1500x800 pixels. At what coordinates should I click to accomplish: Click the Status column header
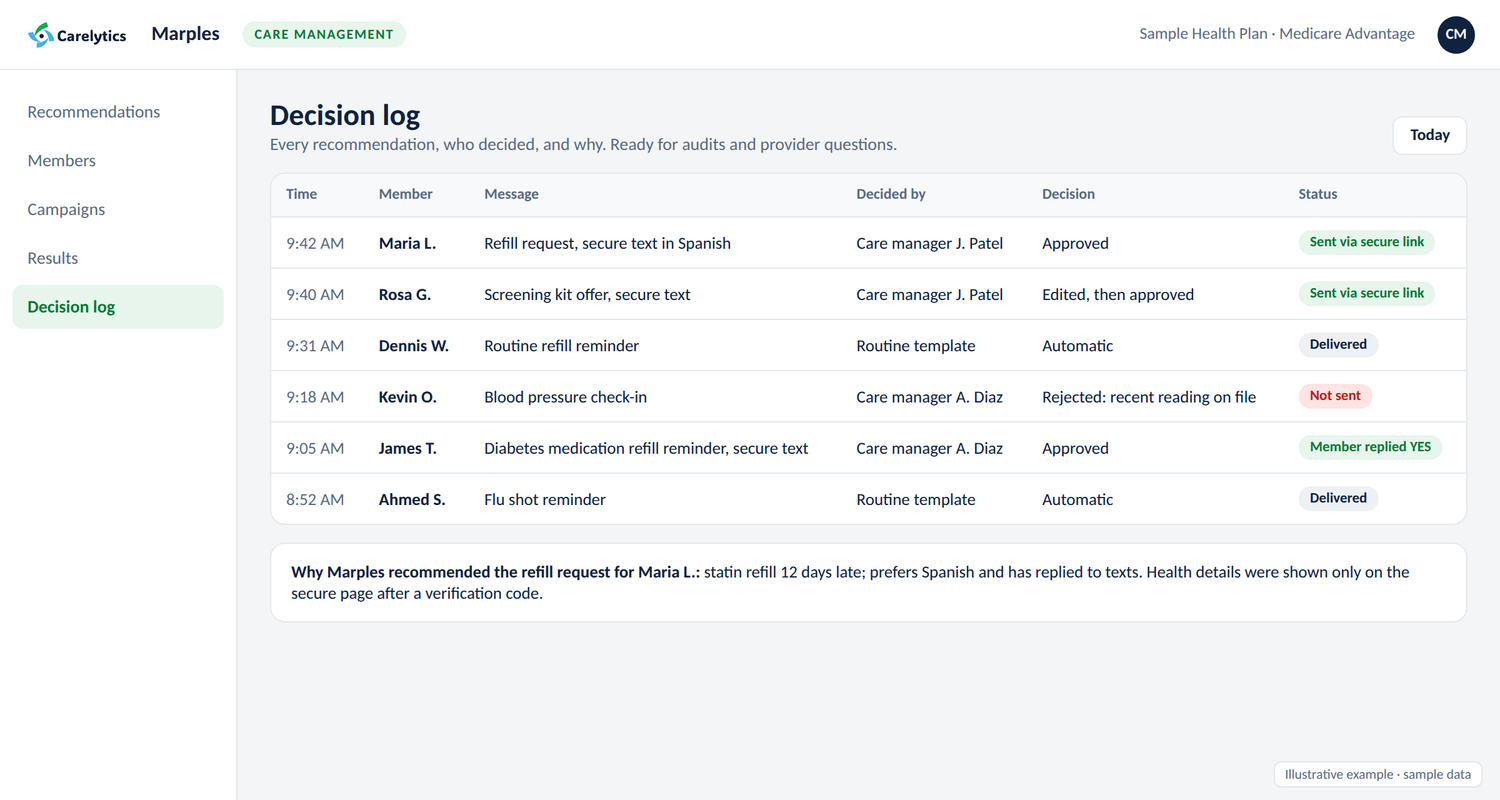(x=1317, y=194)
